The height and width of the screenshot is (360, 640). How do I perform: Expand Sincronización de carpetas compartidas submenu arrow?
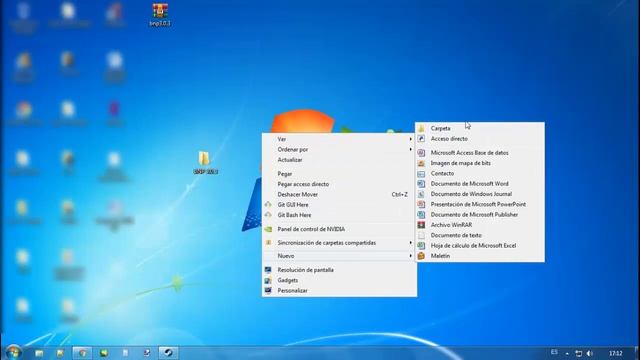[411, 243]
